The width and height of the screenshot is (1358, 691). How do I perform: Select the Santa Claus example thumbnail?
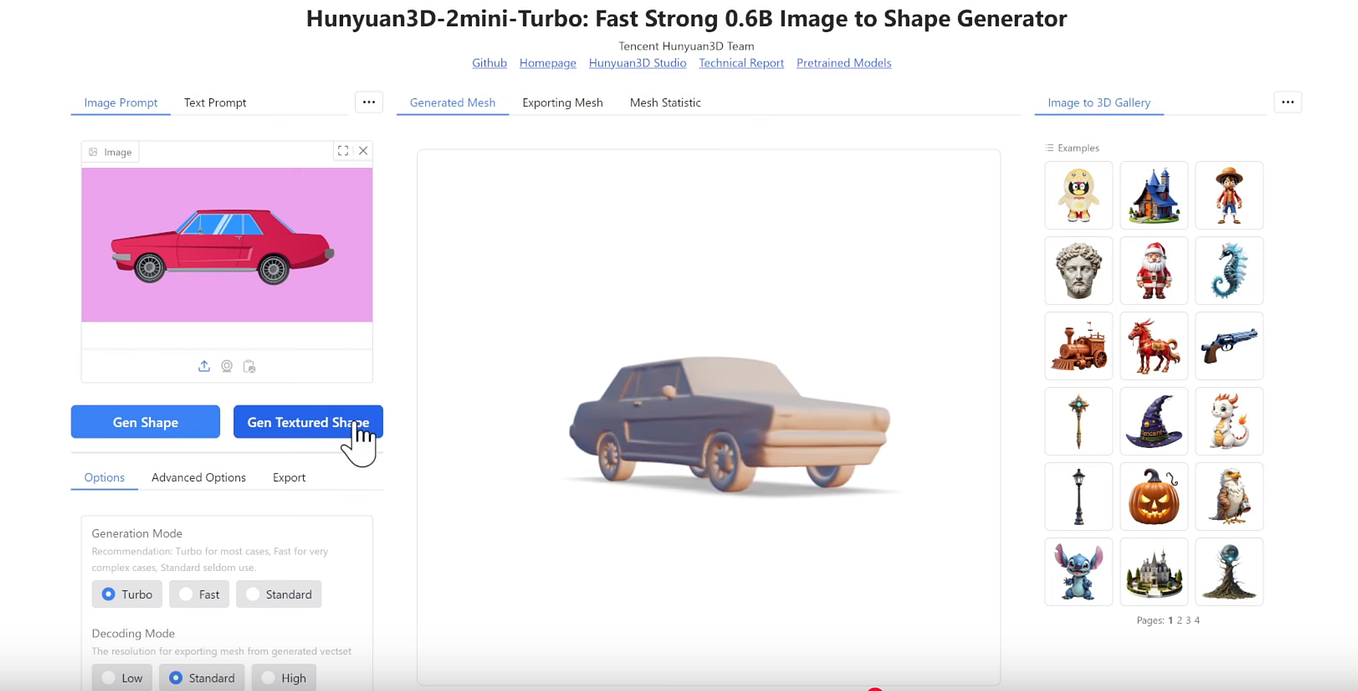[x=1153, y=270]
